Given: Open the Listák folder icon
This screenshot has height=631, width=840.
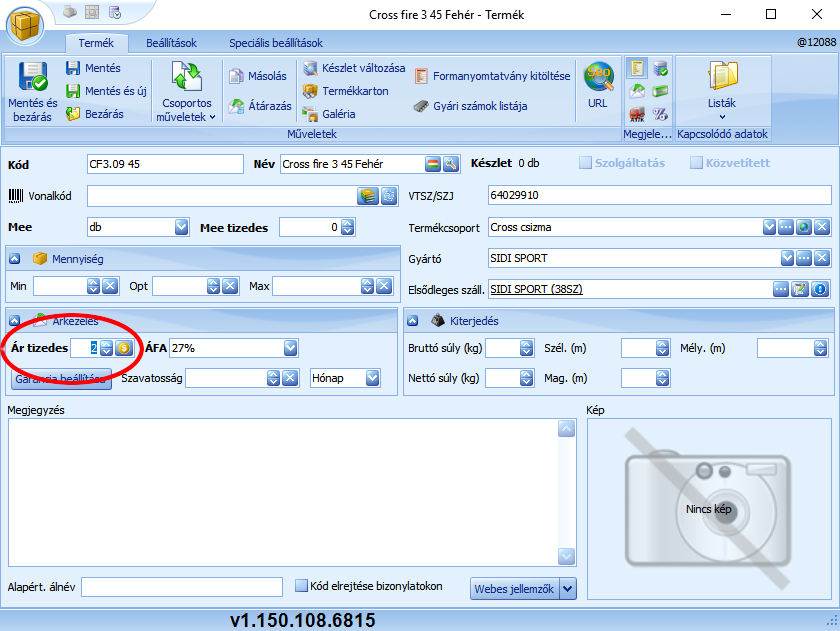Looking at the screenshot, I should coord(721,77).
